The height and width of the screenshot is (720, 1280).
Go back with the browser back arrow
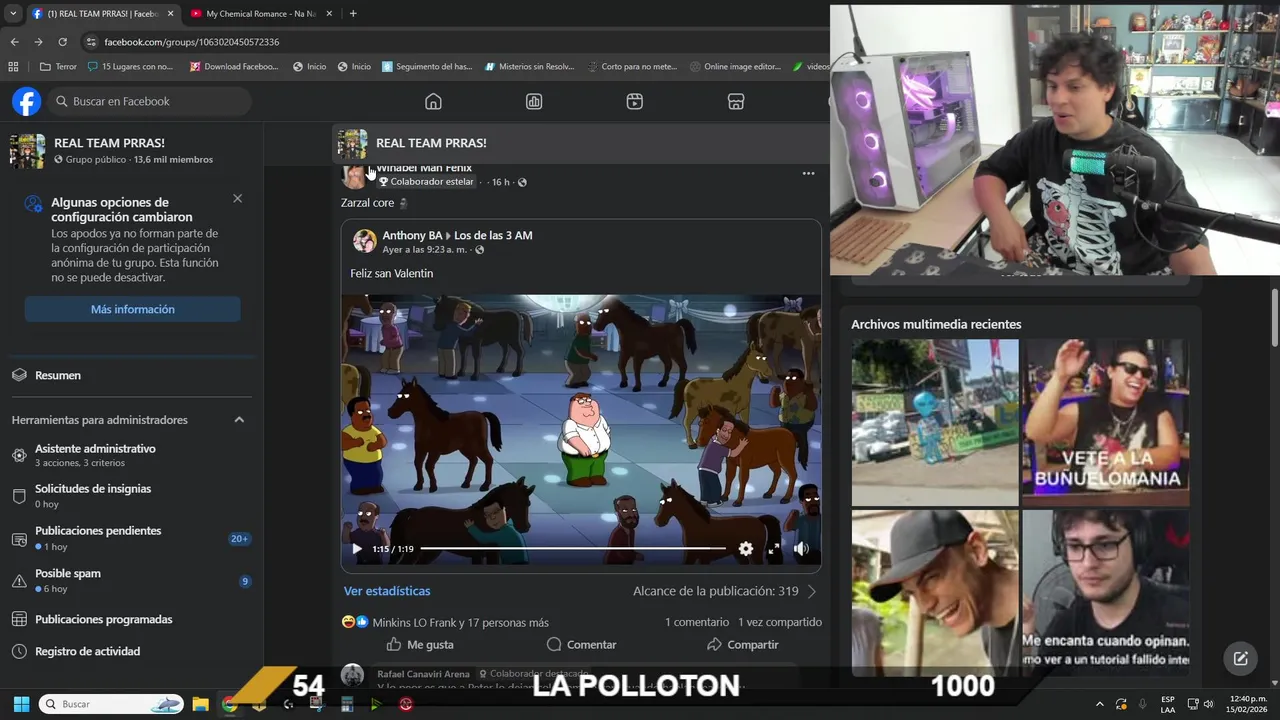[14, 42]
